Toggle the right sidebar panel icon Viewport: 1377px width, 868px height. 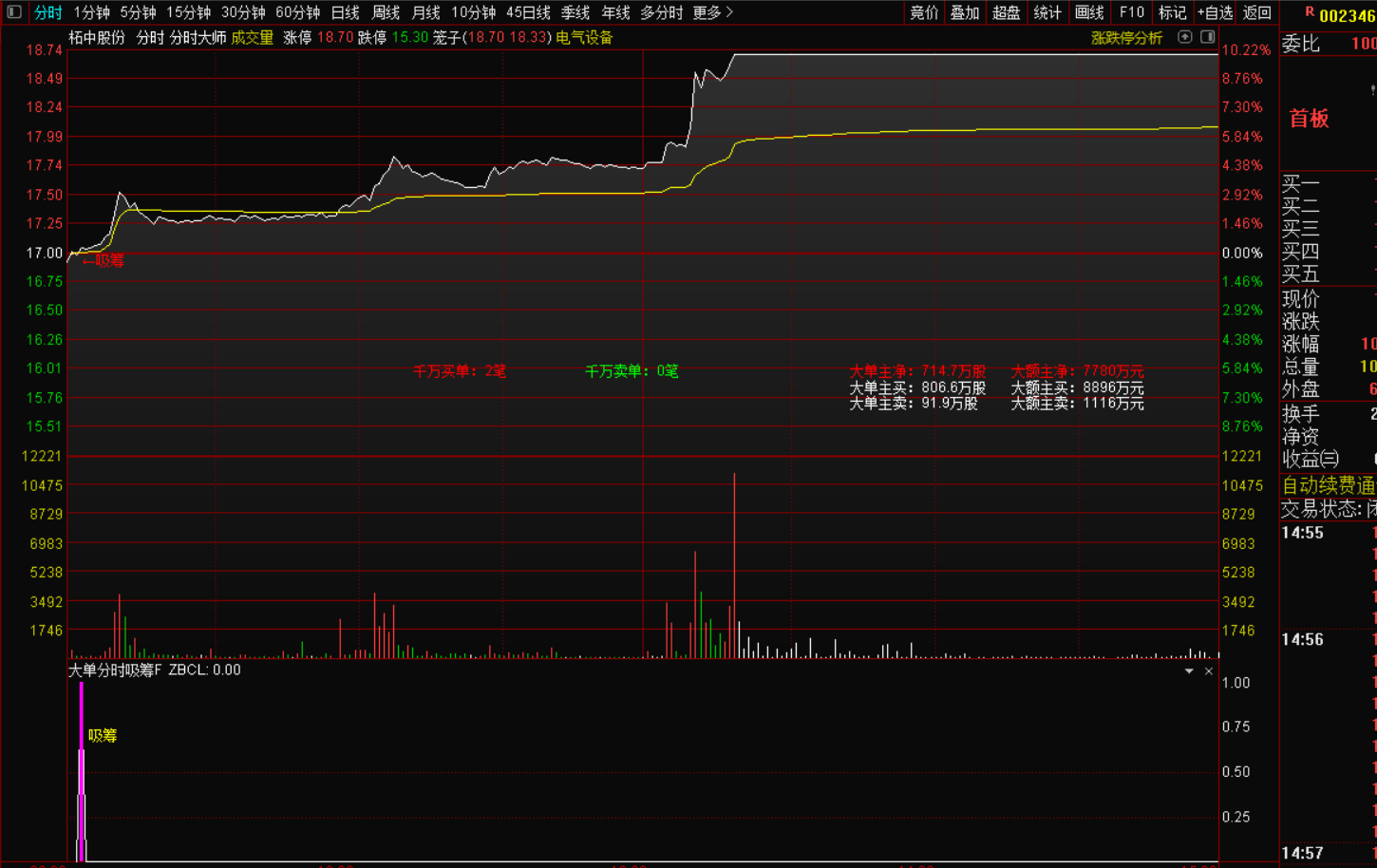(x=1207, y=37)
